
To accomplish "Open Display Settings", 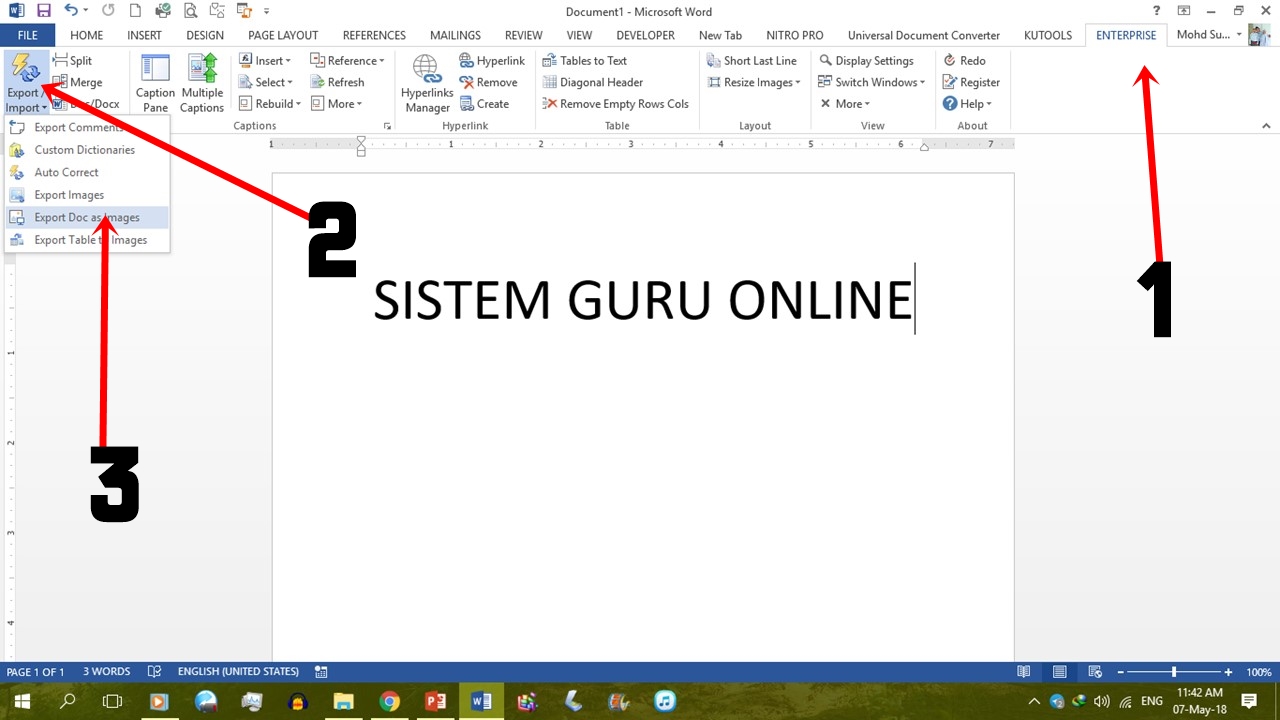I will pos(866,61).
